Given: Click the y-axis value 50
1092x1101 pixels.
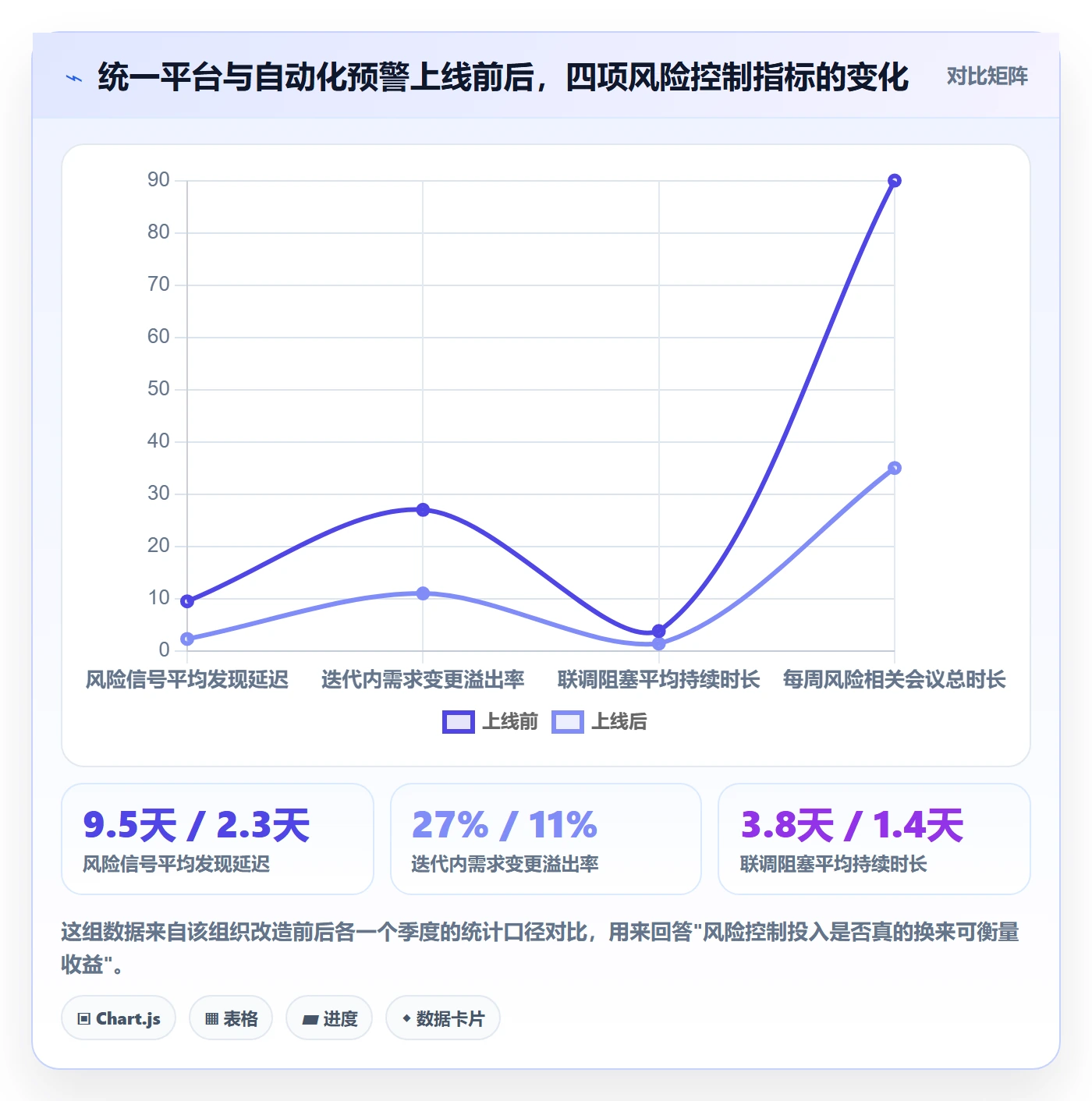Looking at the screenshot, I should (158, 389).
